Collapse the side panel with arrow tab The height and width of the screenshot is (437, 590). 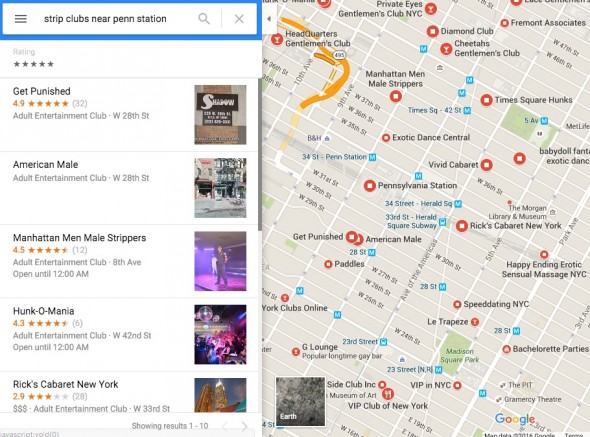(x=269, y=18)
